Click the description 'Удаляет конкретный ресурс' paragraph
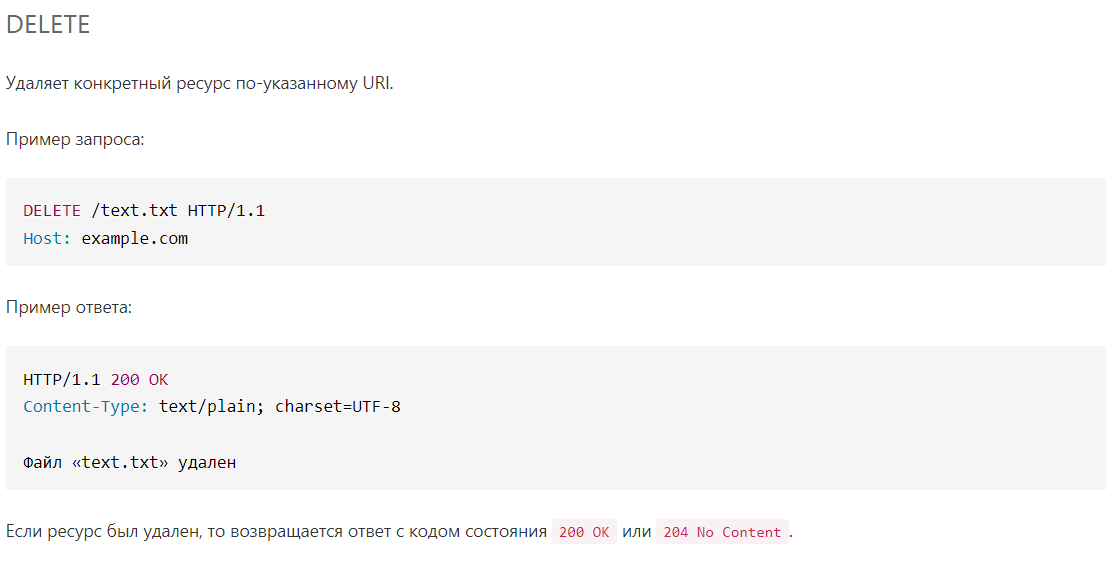The image size is (1112, 562). (x=199, y=84)
